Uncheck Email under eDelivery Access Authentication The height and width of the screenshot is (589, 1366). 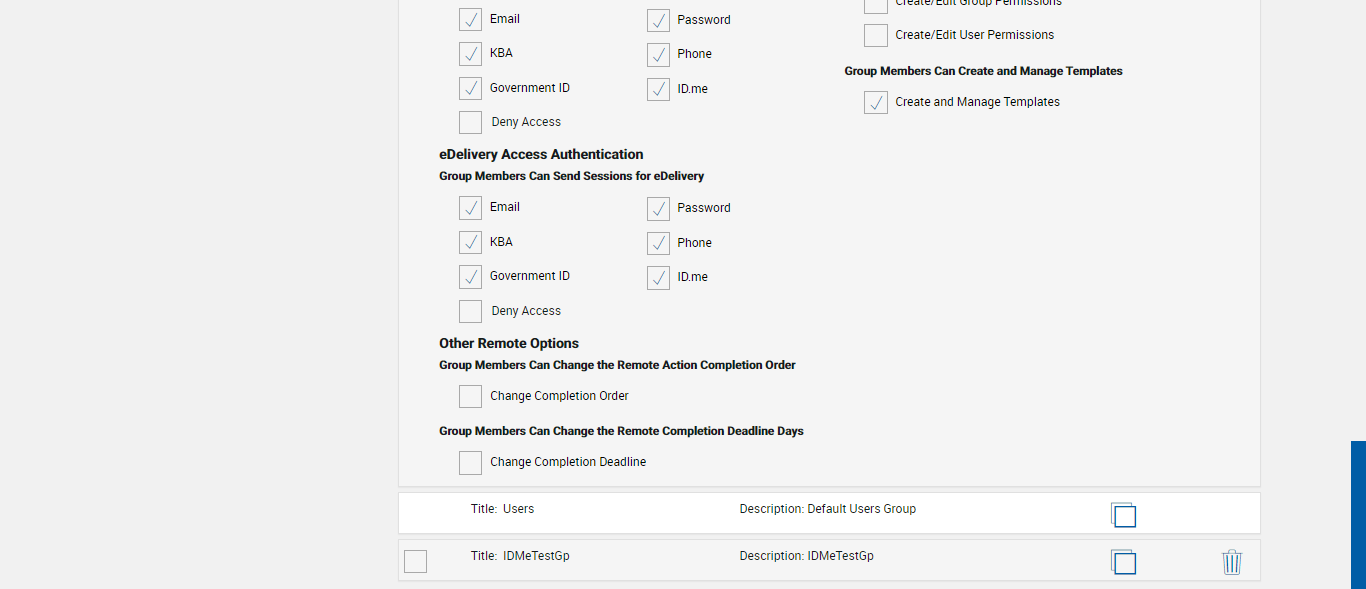[x=470, y=208]
